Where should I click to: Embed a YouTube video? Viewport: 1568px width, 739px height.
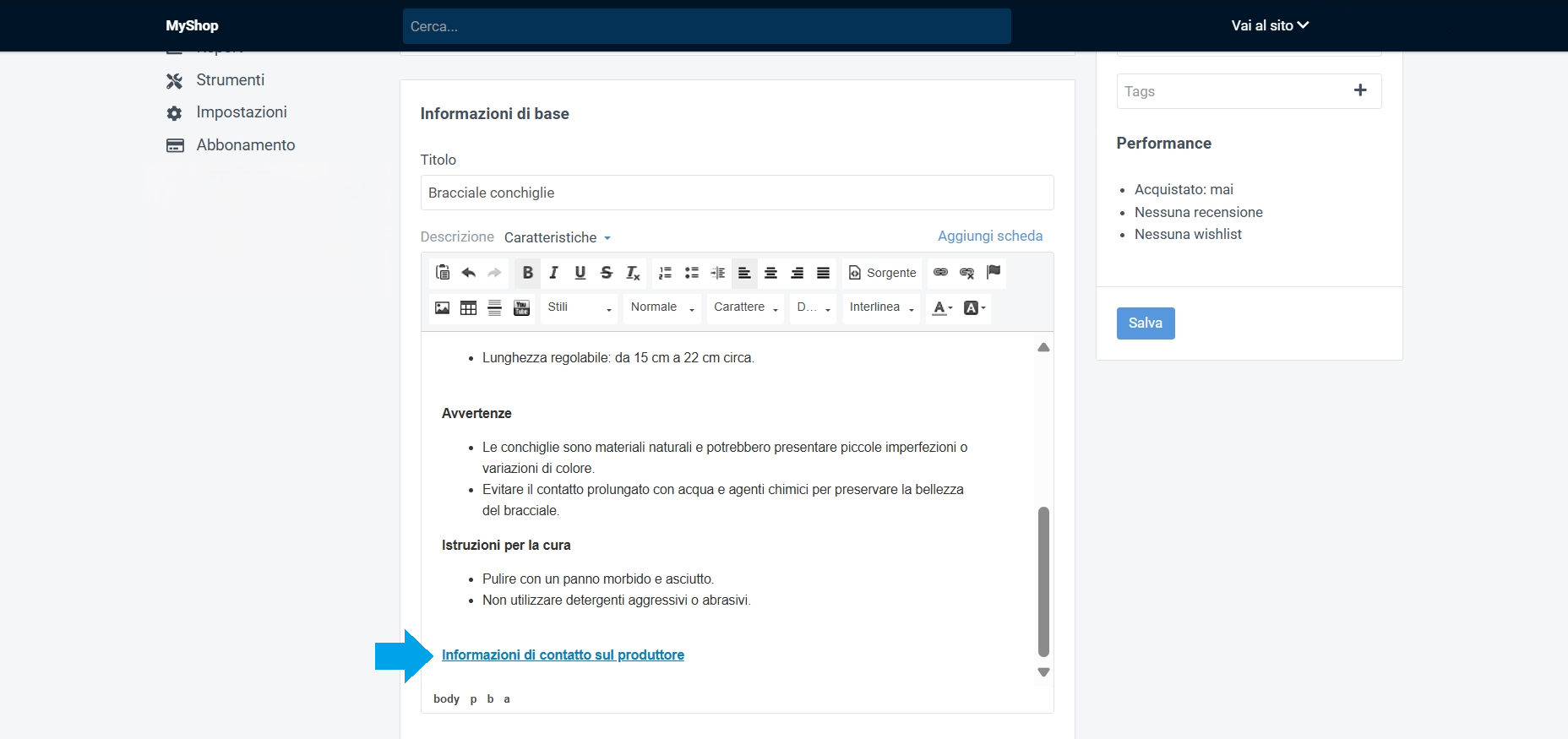[x=521, y=308]
